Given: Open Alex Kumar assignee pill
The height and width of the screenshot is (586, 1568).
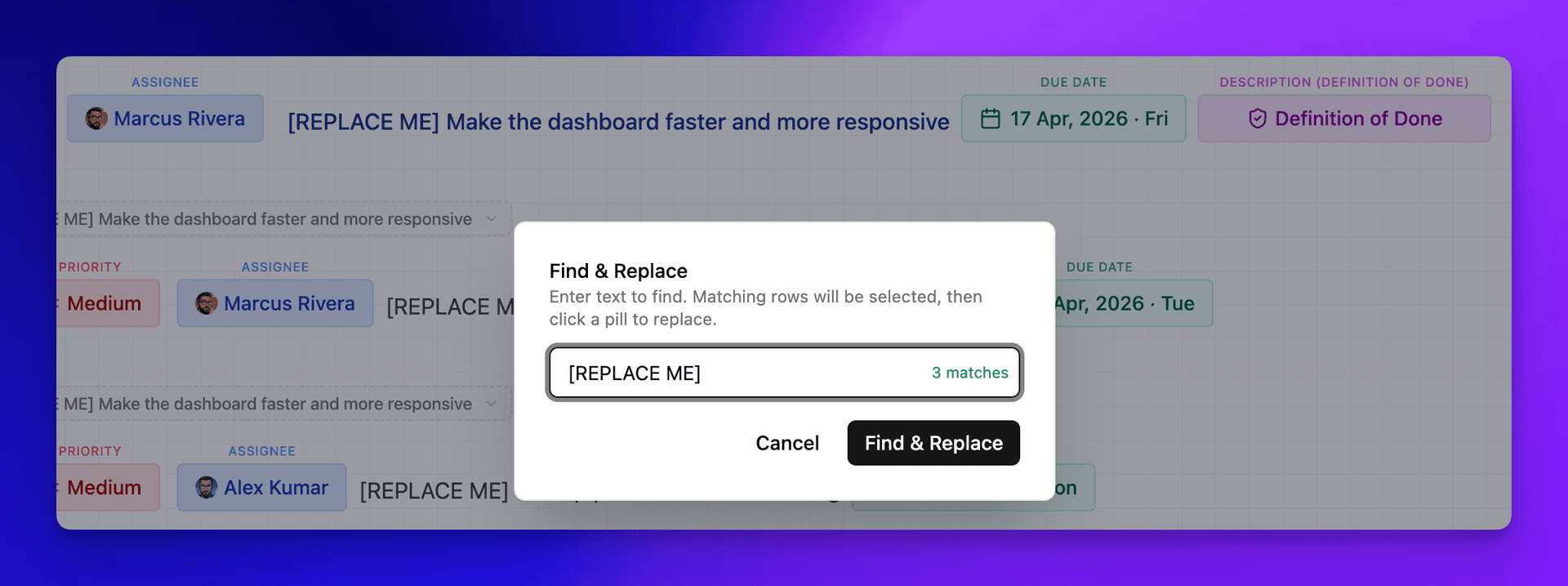Looking at the screenshot, I should pos(262,488).
